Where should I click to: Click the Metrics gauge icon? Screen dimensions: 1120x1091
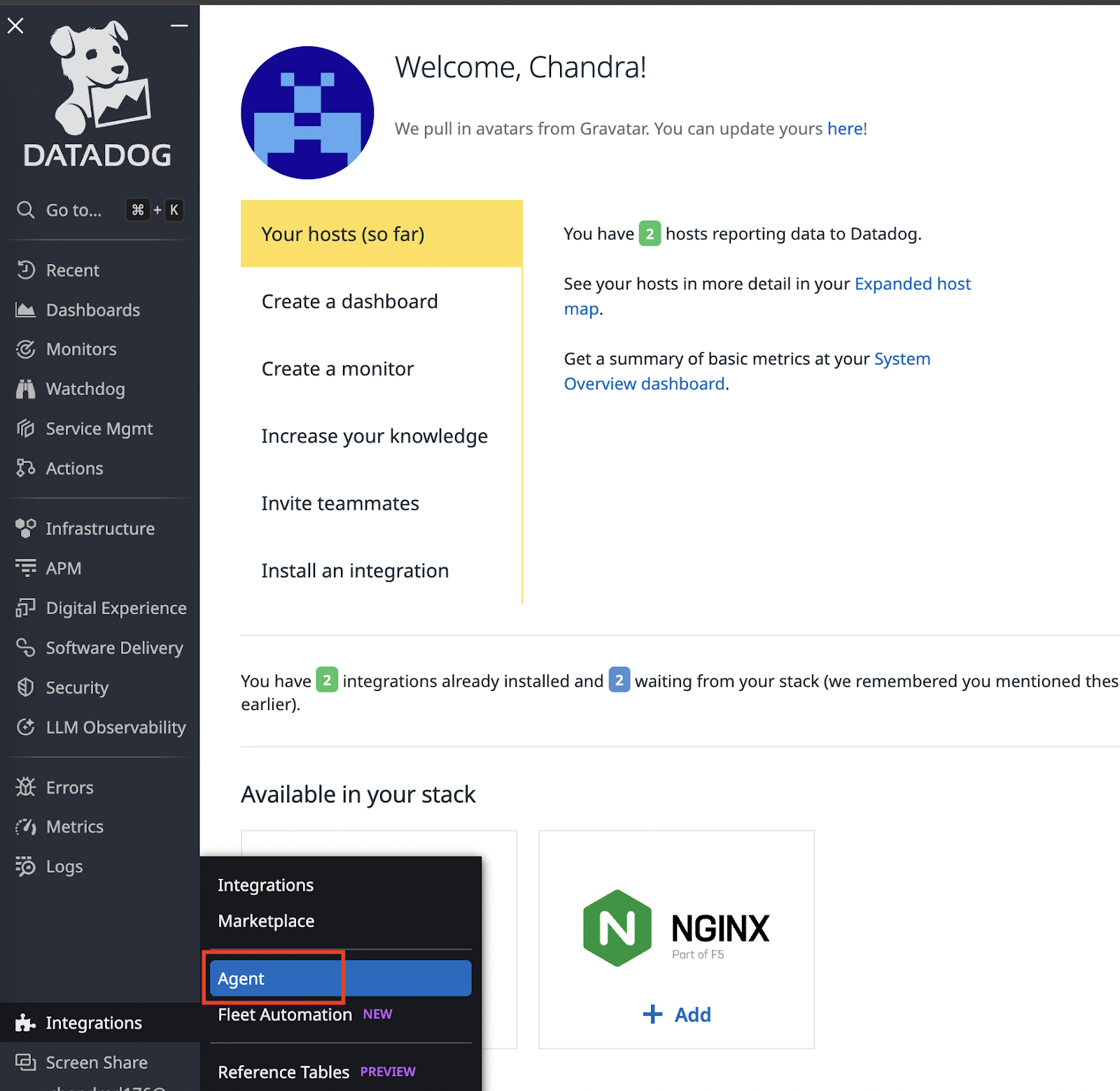coord(26,827)
